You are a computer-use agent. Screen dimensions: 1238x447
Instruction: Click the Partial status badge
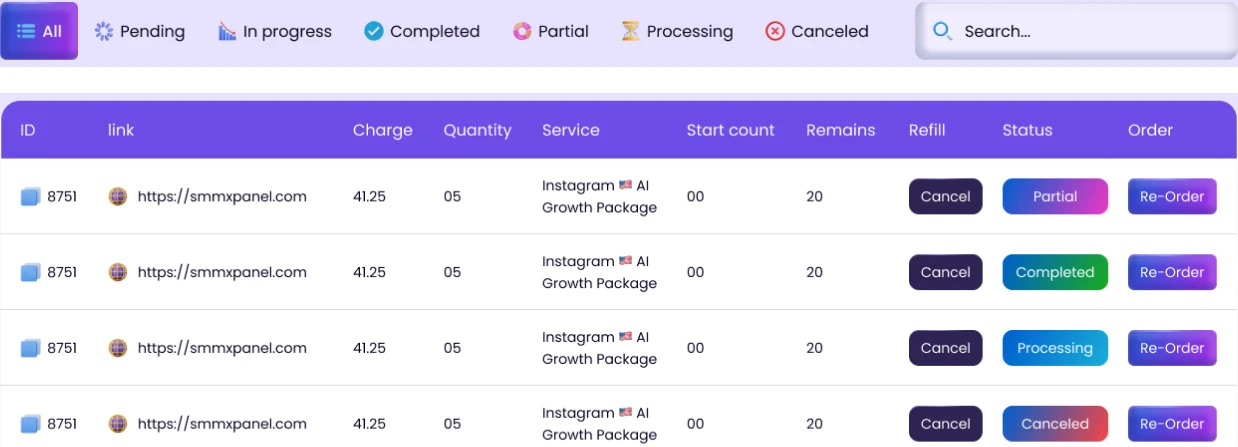pos(1055,197)
